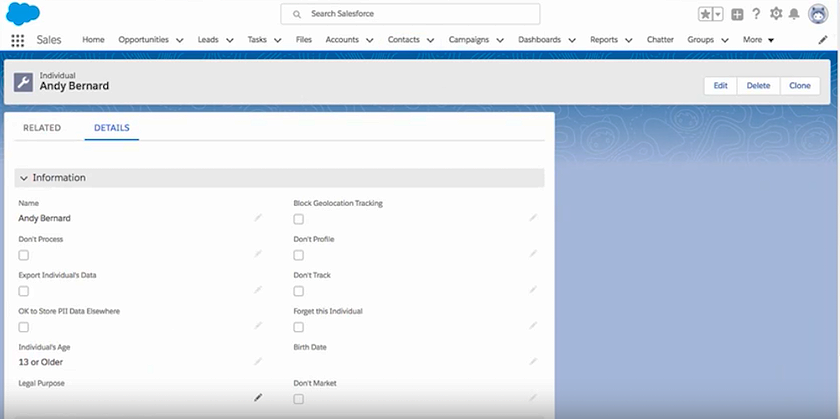Open the More navigation dropdown
This screenshot has height=419, width=840.
(x=758, y=40)
